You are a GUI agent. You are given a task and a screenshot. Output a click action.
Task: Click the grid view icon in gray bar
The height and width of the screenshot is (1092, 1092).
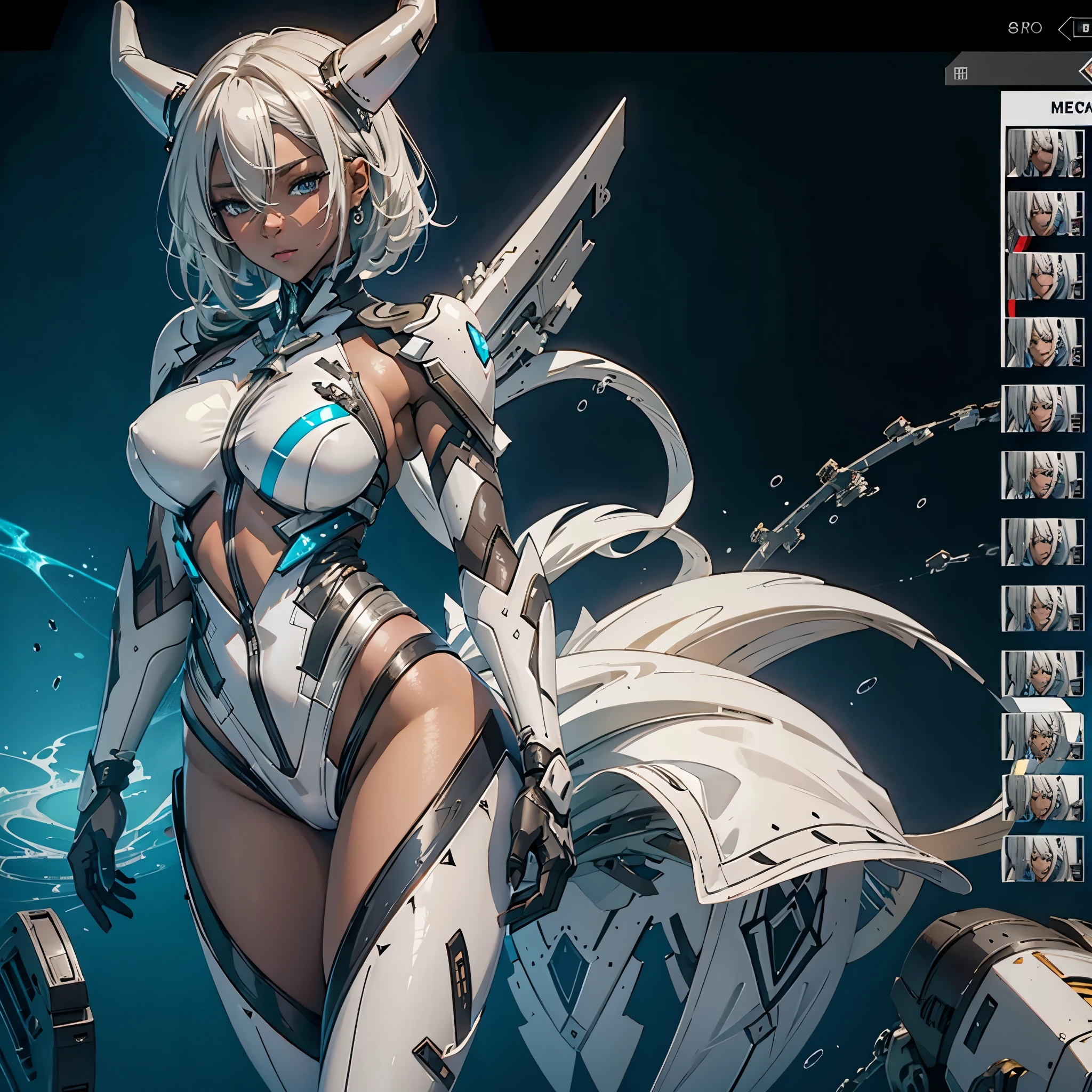tap(960, 74)
